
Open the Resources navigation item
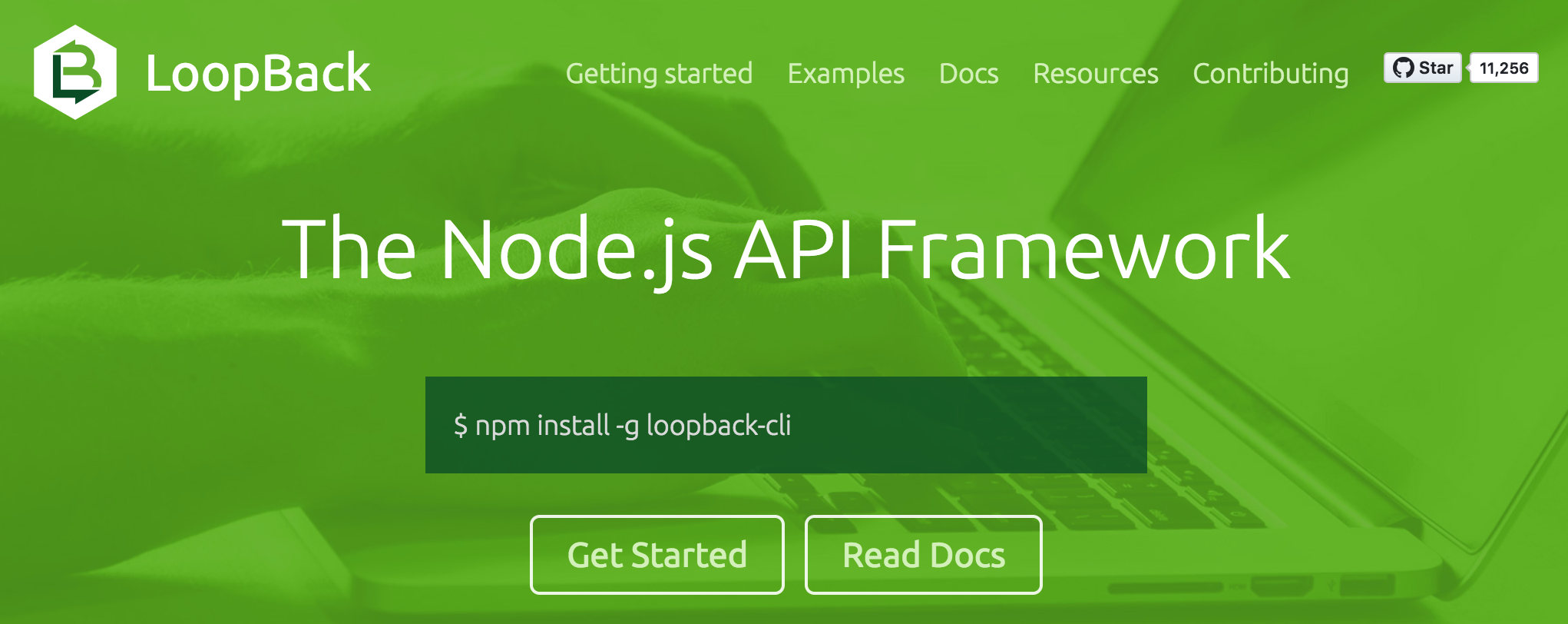coord(1095,74)
